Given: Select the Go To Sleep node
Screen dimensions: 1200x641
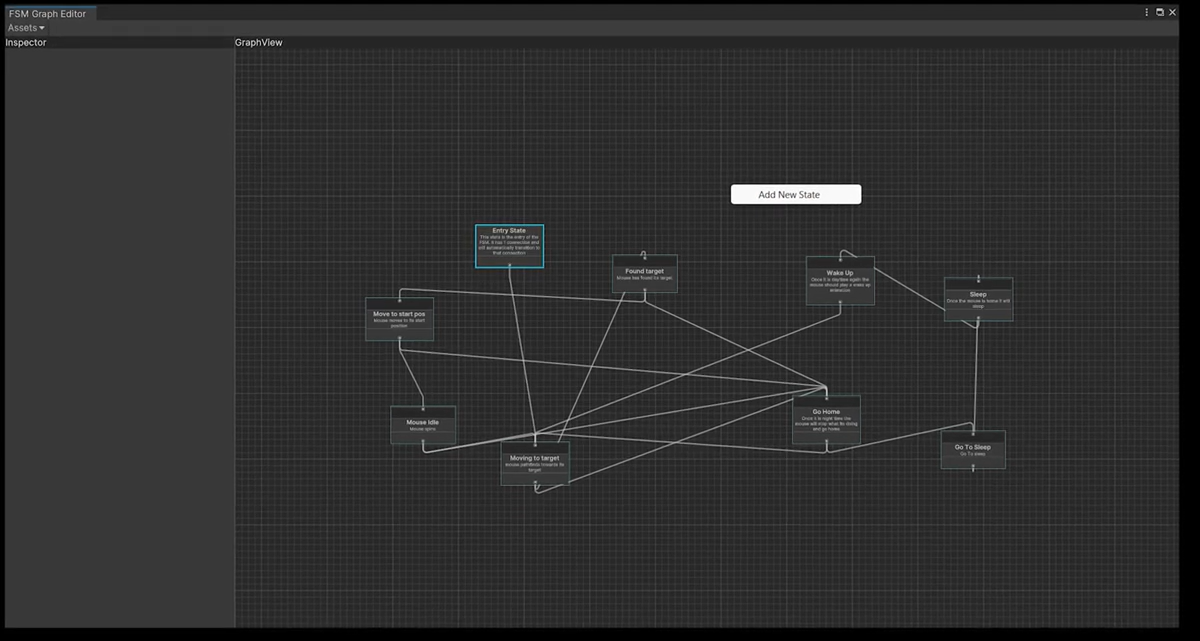Looking at the screenshot, I should pyautogui.click(x=972, y=451).
